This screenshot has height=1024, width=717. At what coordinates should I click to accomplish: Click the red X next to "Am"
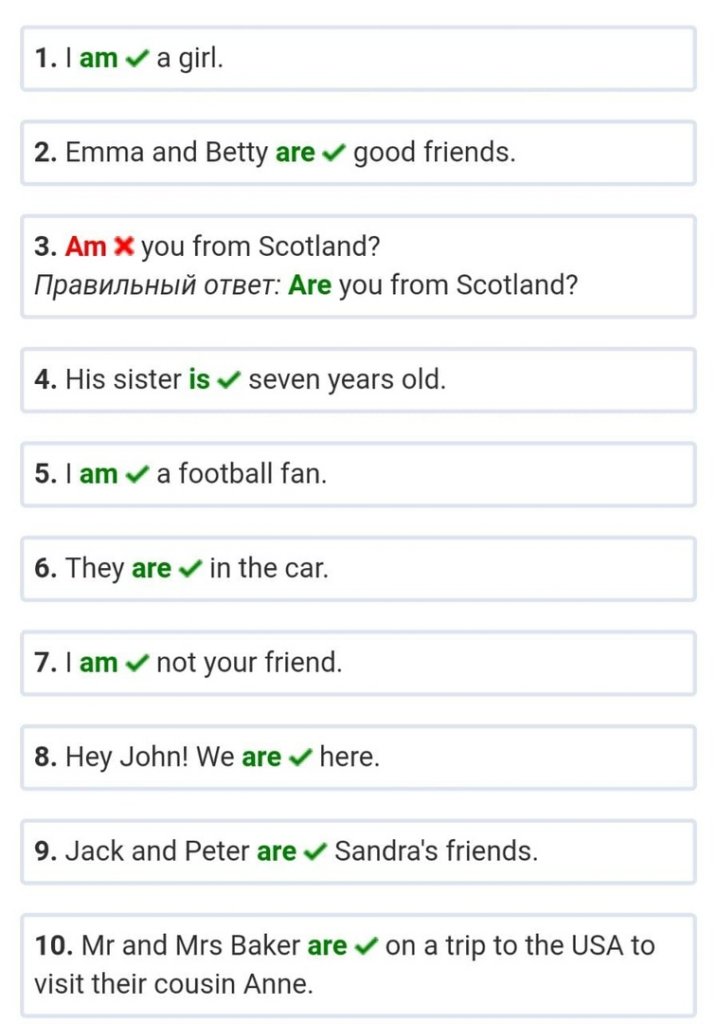(124, 246)
